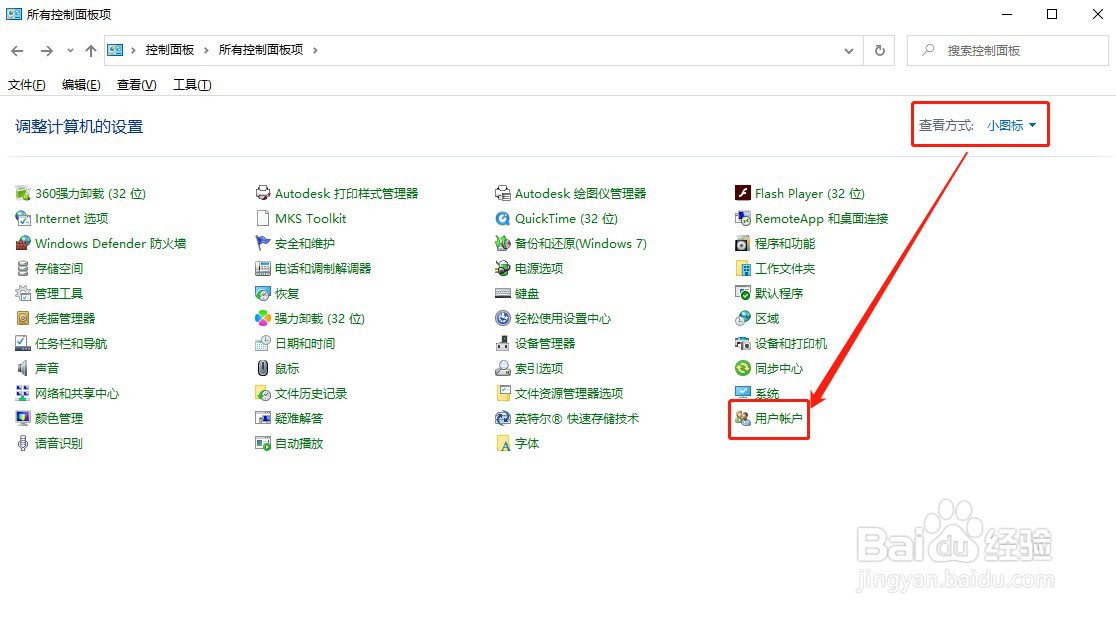Click the Internet 选项 globe icon
1116x618 pixels.
pos(23,219)
